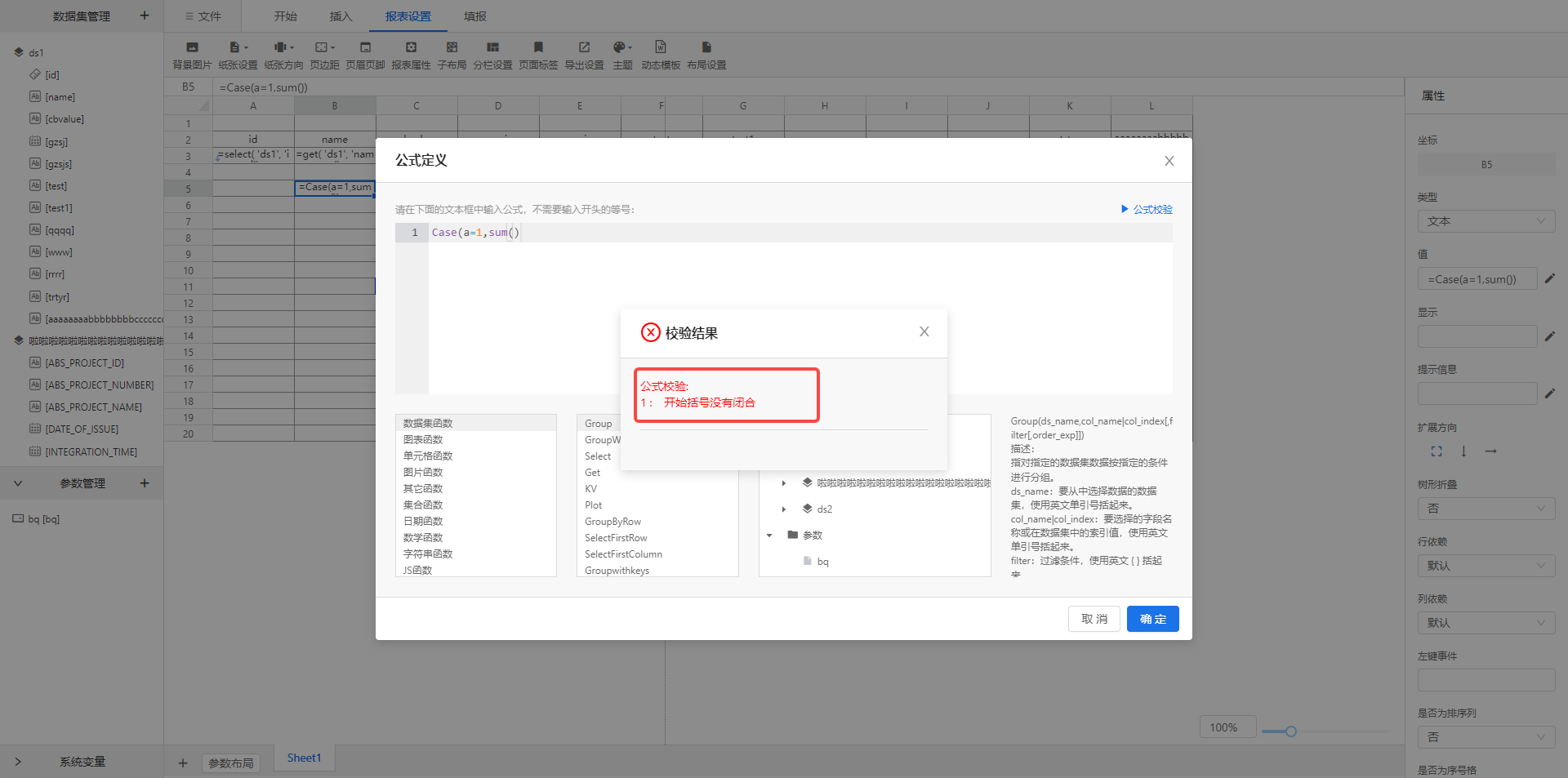Close the 校验结果 popup
Screen dimensions: 1568x778
(x=924, y=331)
